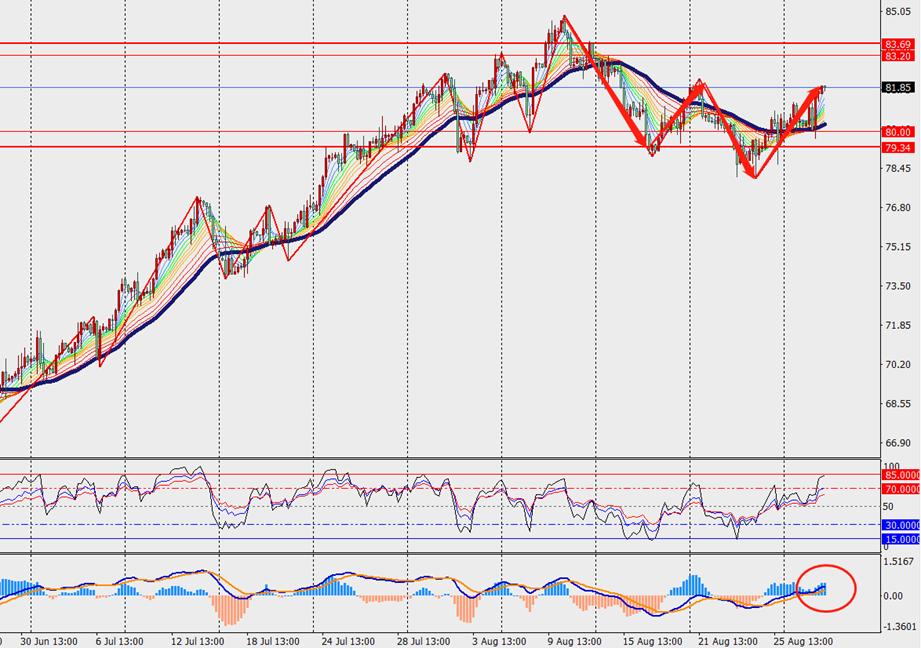921x648 pixels.
Task: Click the 83.69 red price label
Action: point(898,45)
